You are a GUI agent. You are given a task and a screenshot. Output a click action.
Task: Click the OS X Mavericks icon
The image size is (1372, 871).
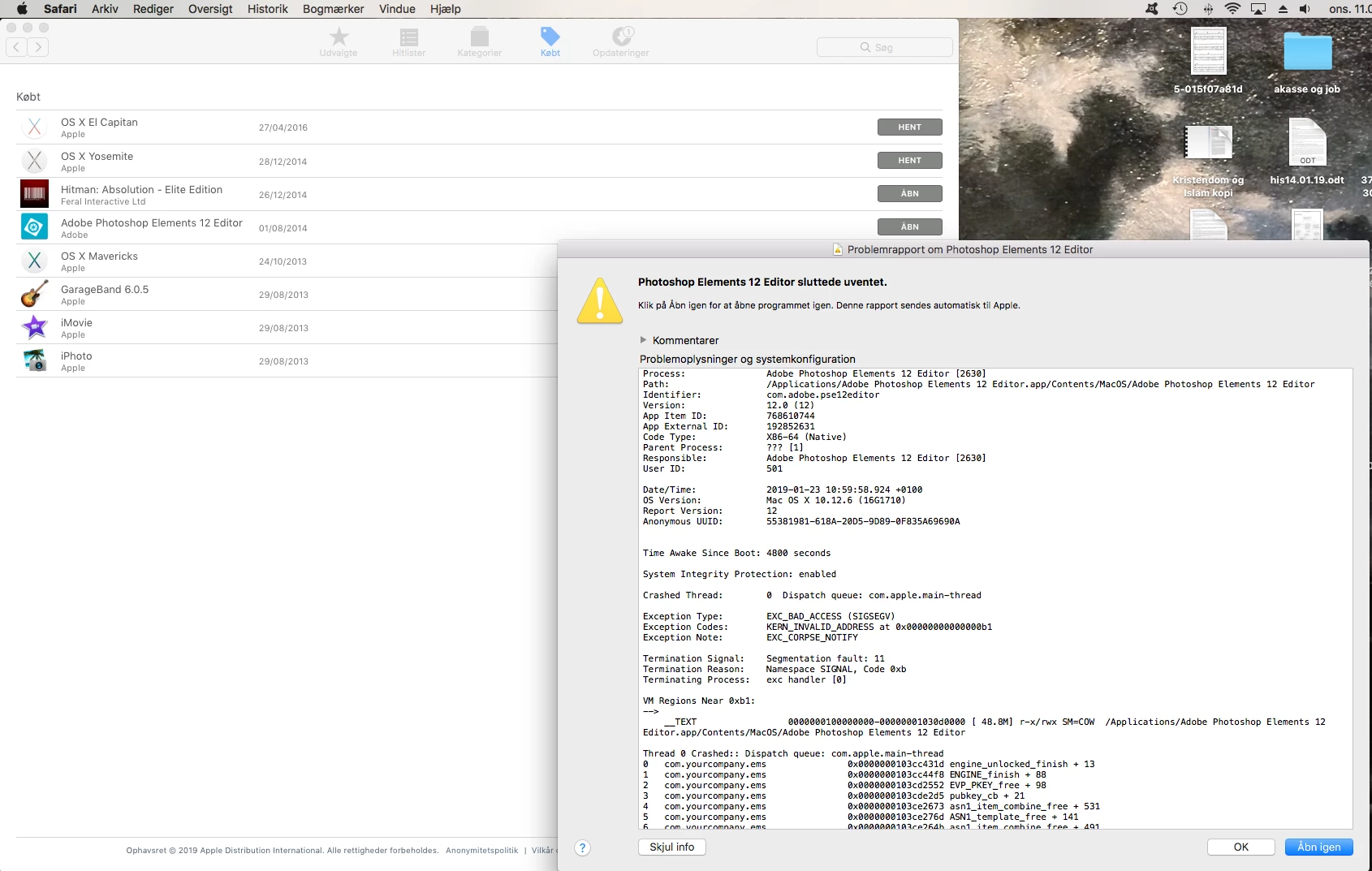point(34,261)
